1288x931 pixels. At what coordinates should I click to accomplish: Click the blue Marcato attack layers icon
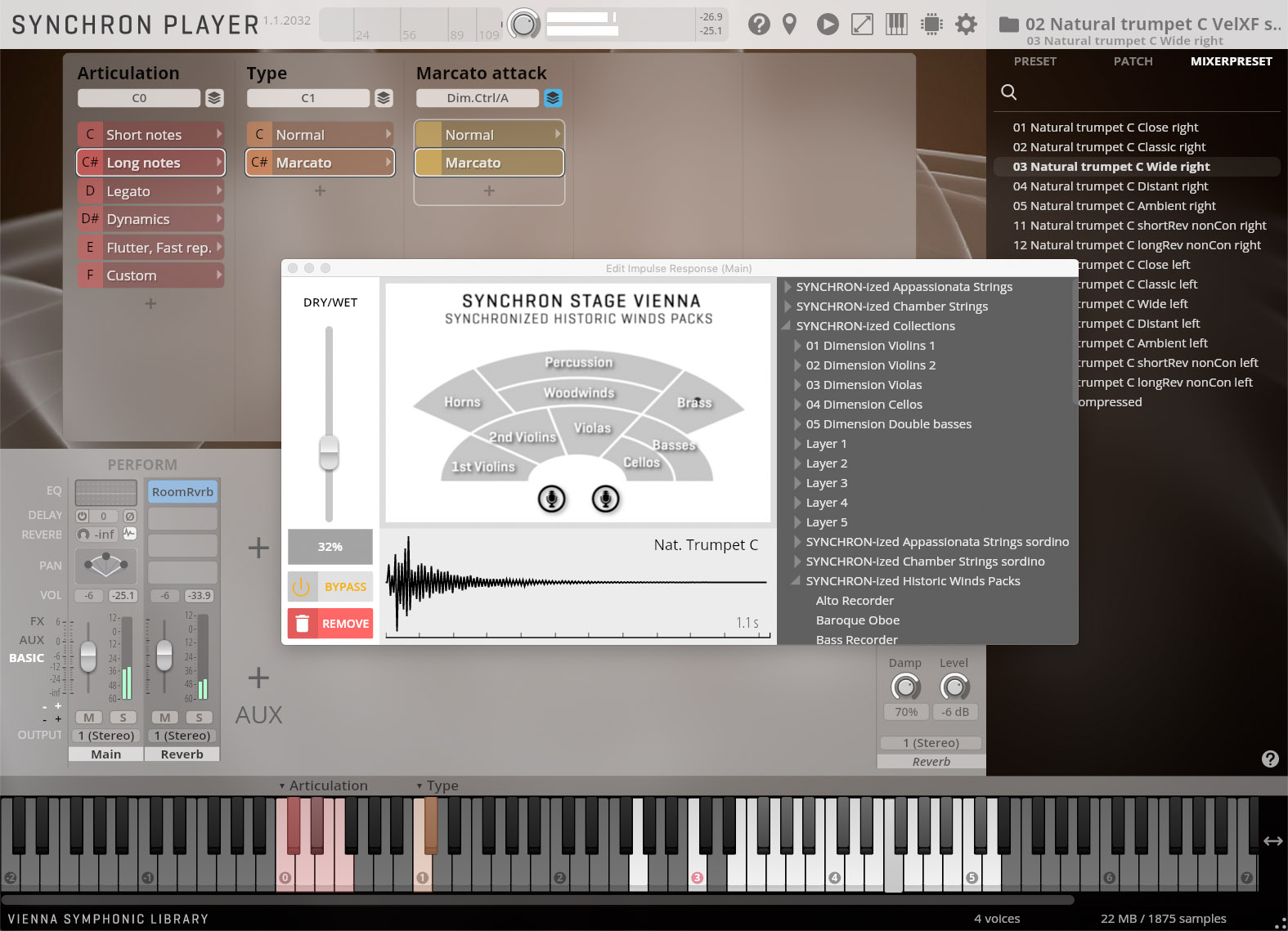point(553,98)
